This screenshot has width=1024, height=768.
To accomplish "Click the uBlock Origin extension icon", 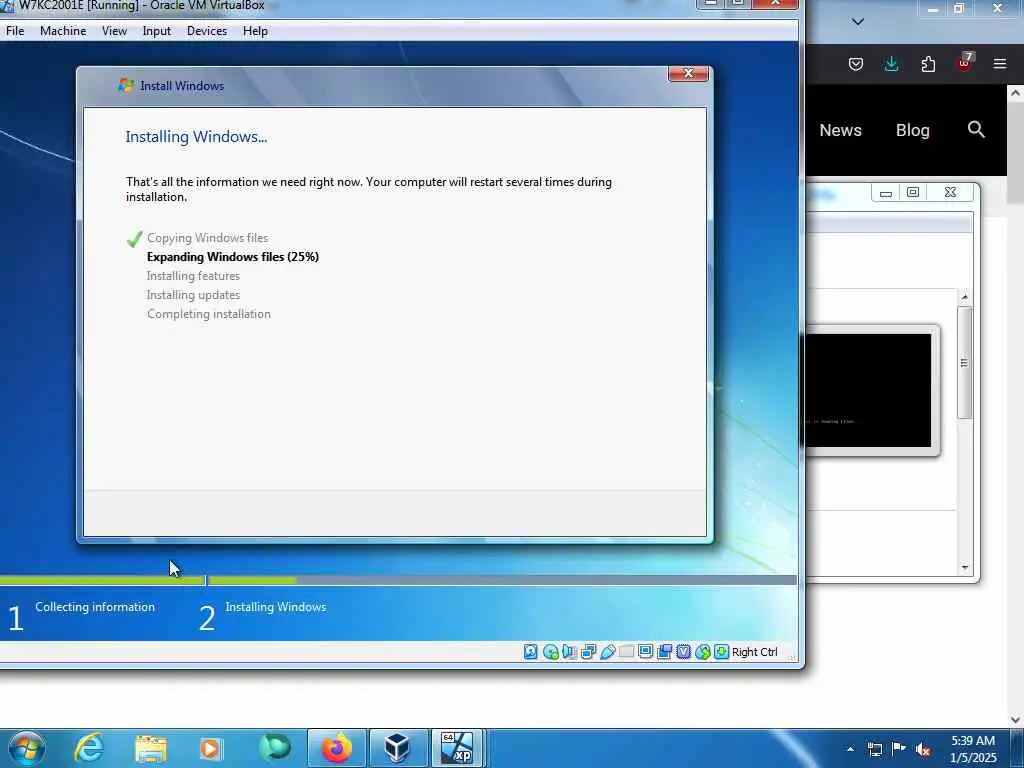I will [965, 63].
